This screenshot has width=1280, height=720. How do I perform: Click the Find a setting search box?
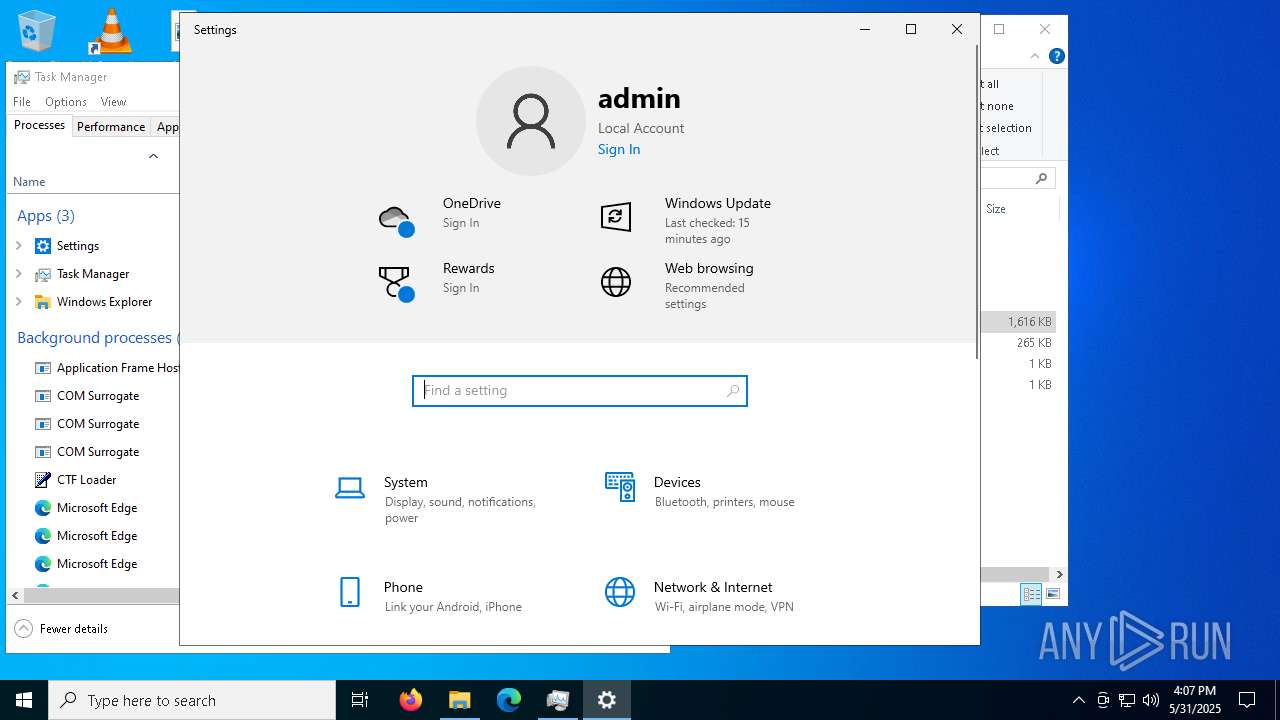[580, 391]
